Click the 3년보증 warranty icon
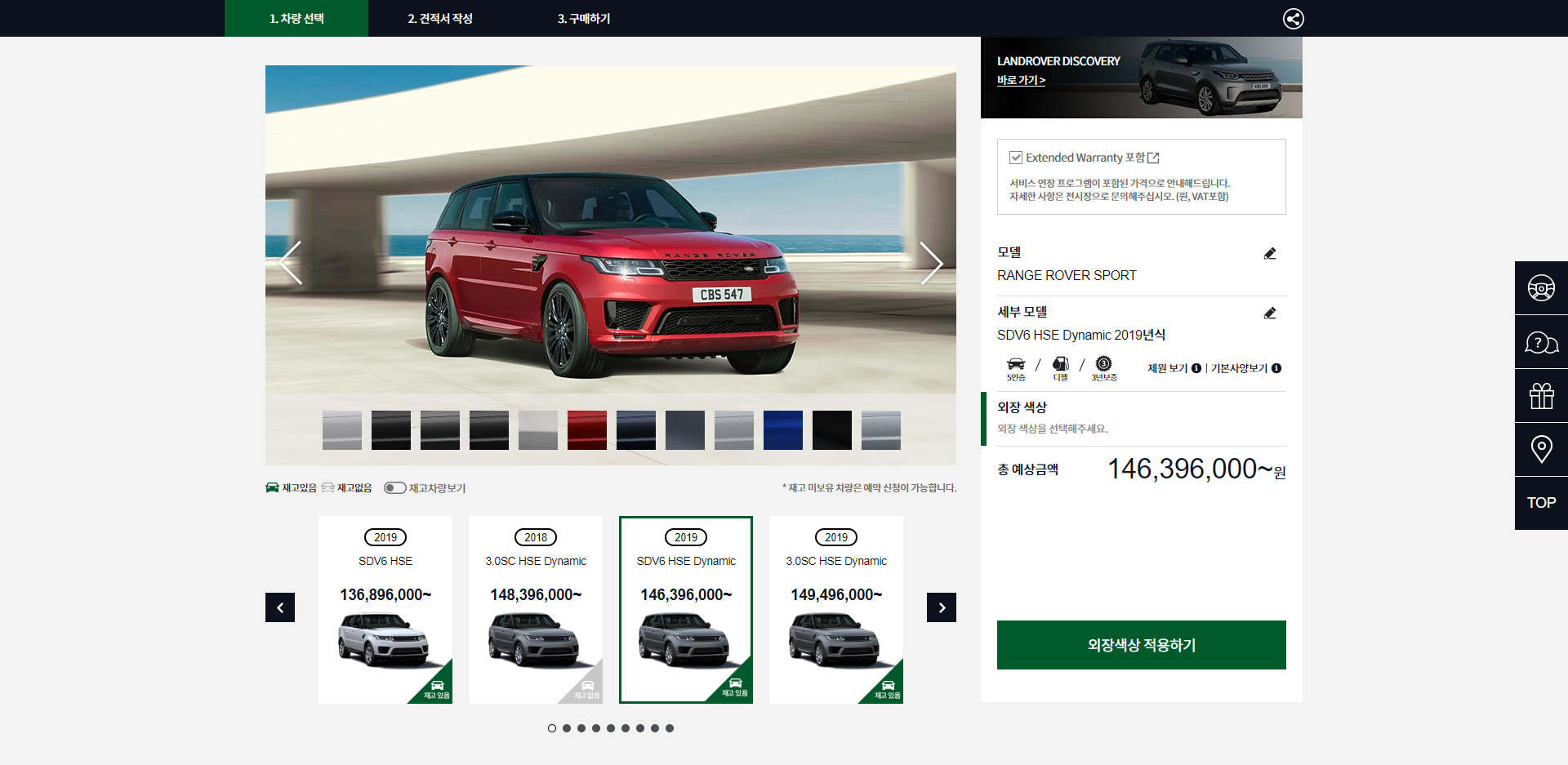 tap(1103, 368)
